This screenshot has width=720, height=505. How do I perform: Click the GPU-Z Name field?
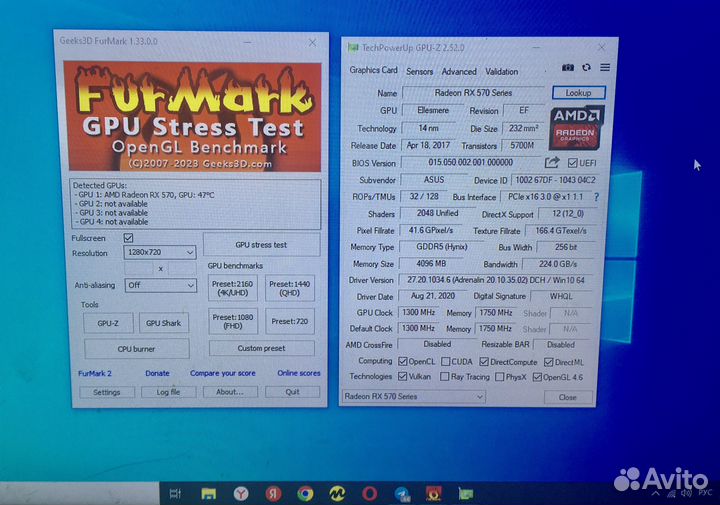473,93
